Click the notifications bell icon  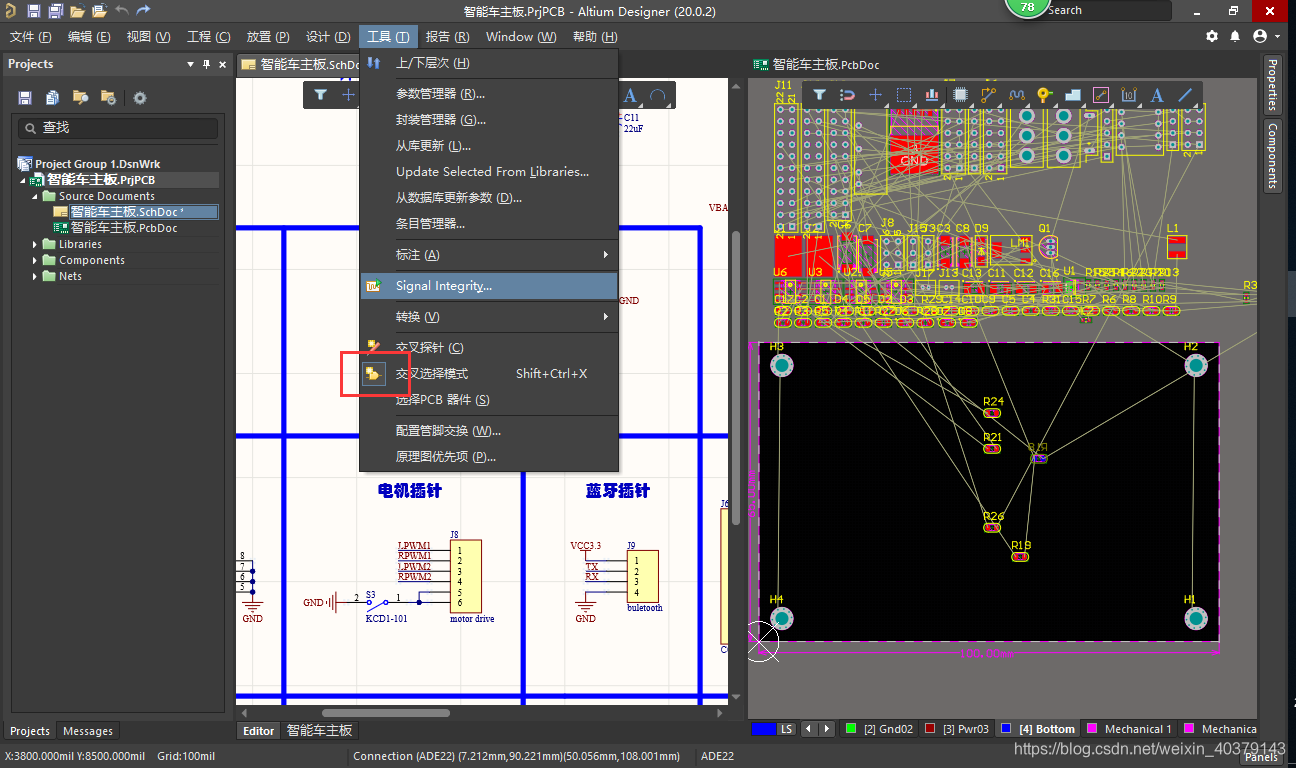[1235, 36]
